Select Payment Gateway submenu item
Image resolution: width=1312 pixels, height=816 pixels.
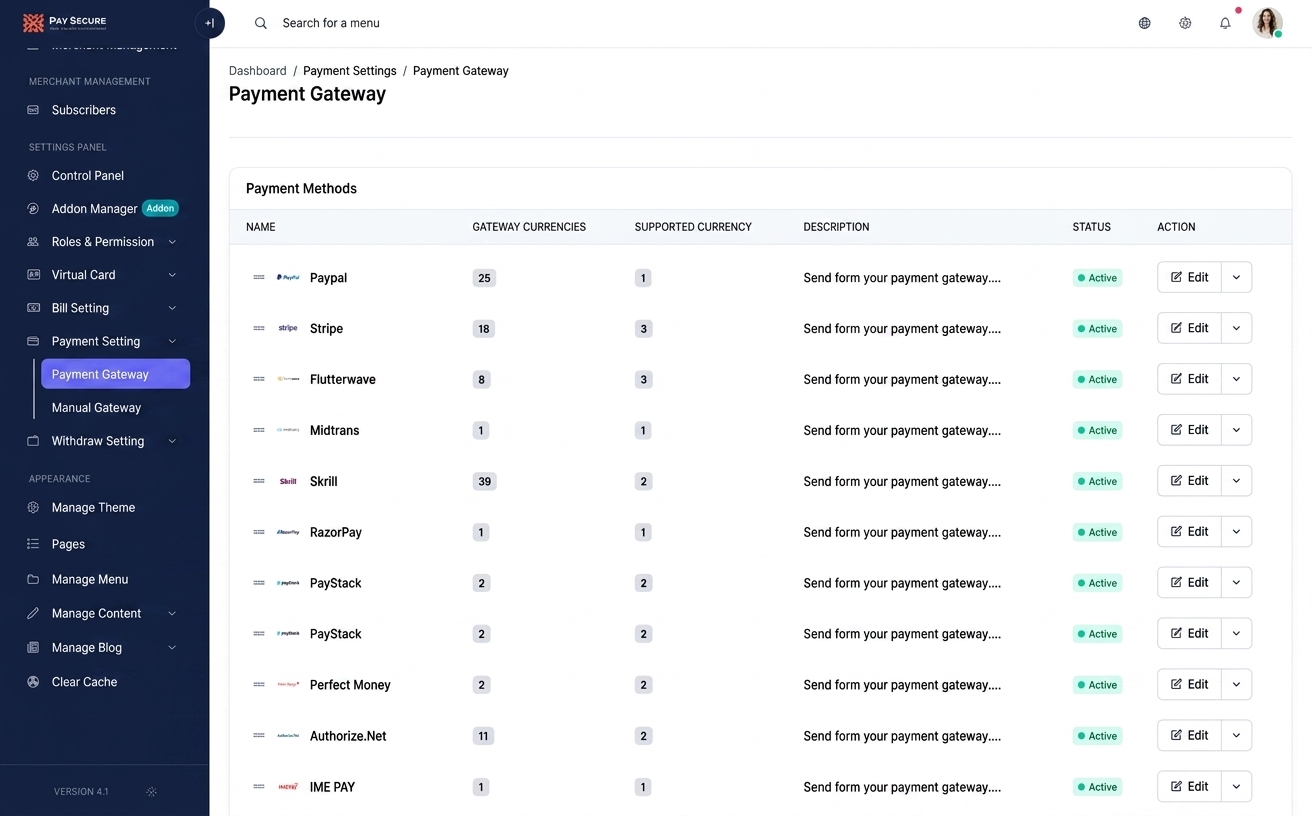[x=115, y=374]
